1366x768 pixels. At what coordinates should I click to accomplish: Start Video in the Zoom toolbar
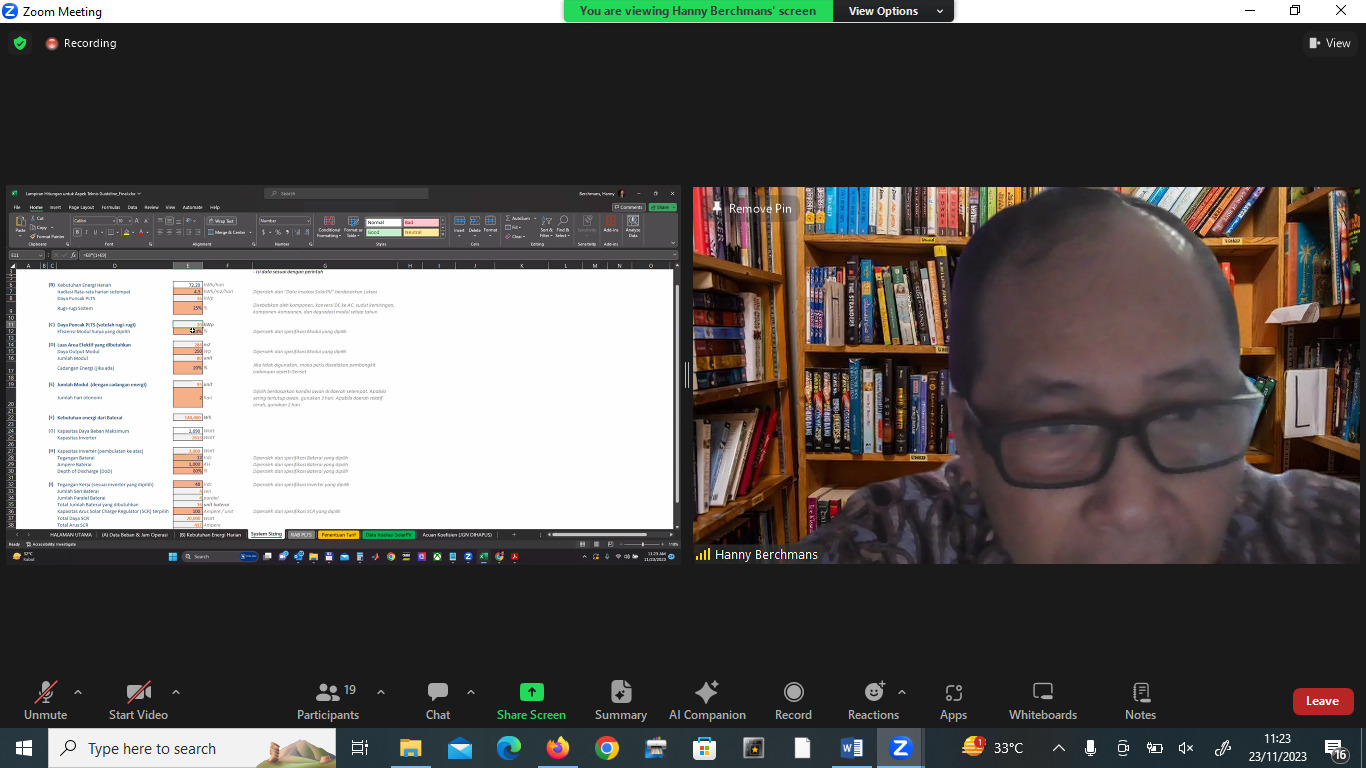138,700
